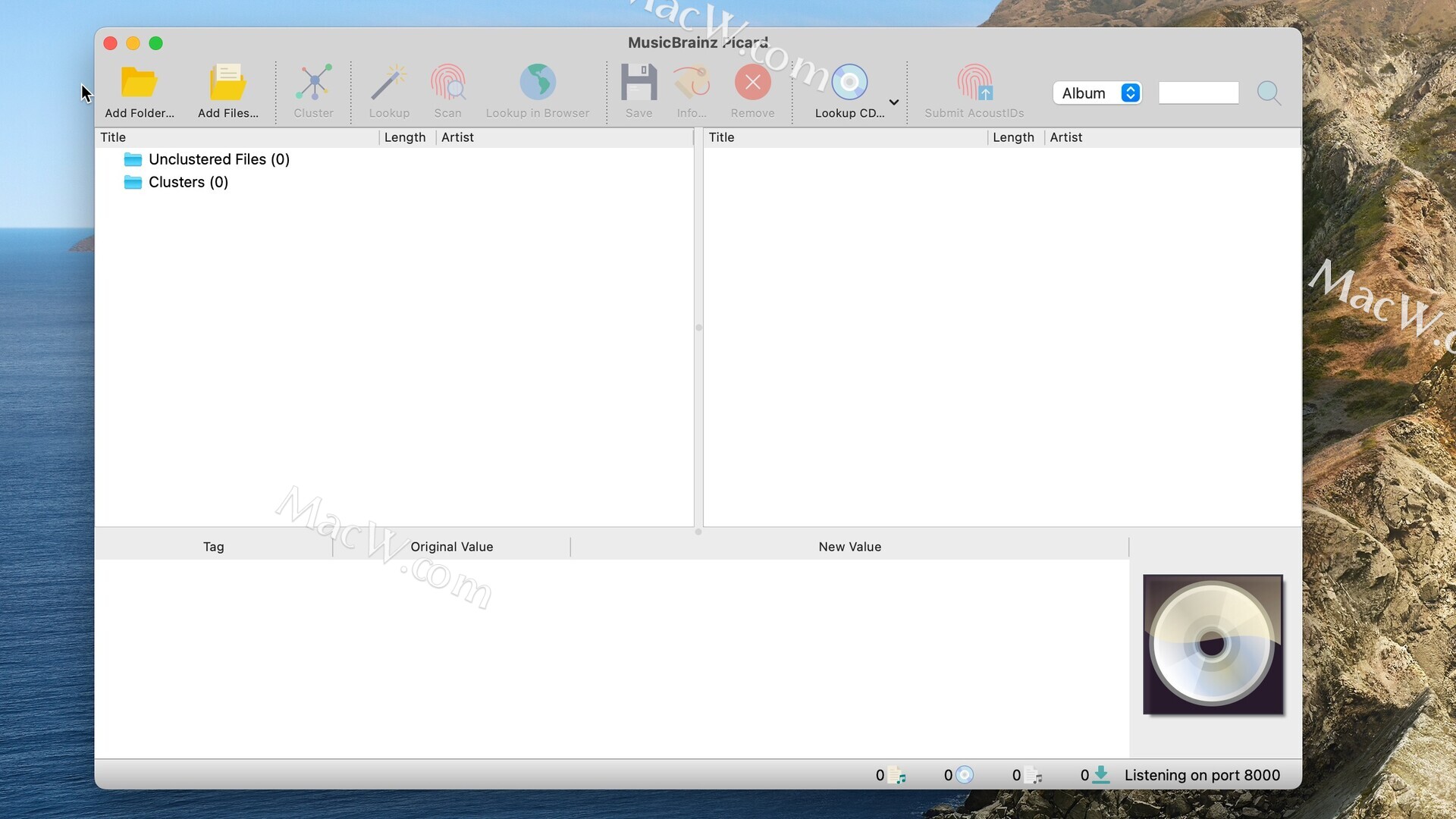This screenshot has width=1456, height=819.
Task: Select the Clusters (0) folder
Action: pyautogui.click(x=188, y=182)
